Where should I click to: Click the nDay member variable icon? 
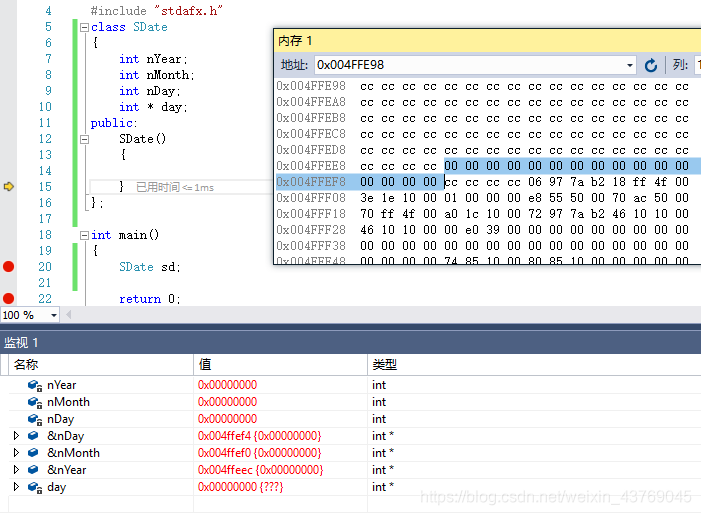tap(34, 419)
